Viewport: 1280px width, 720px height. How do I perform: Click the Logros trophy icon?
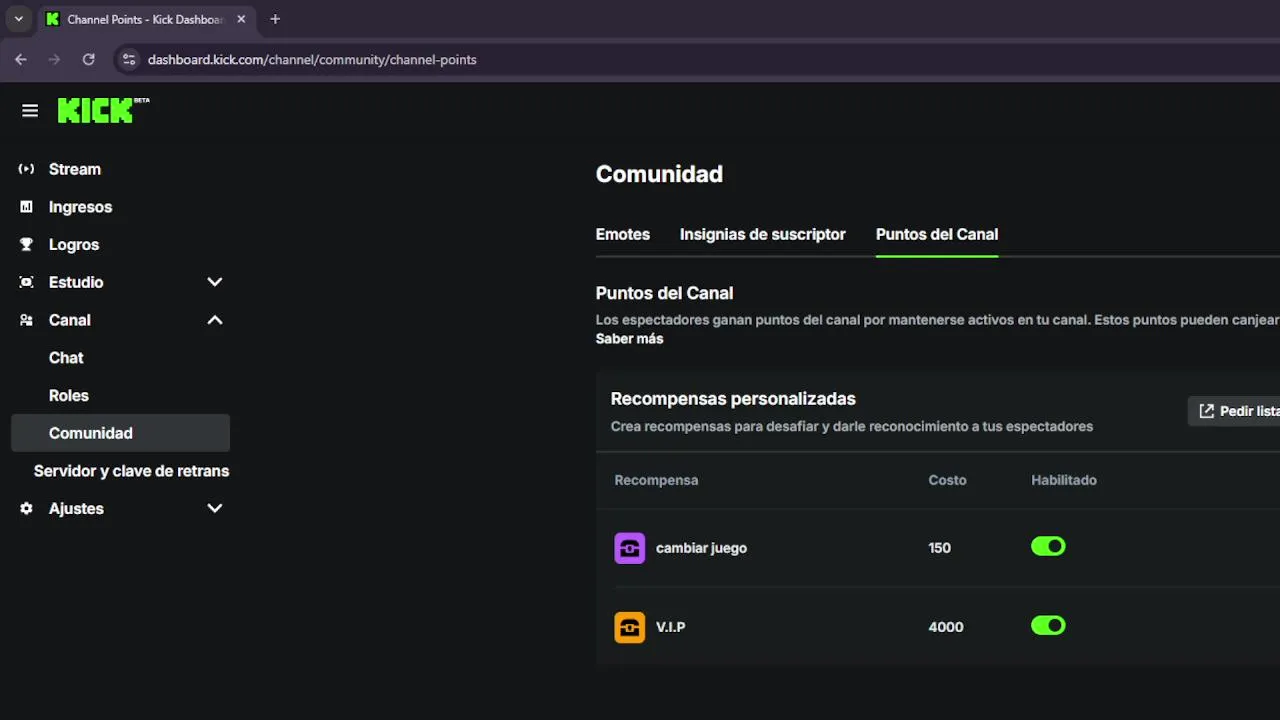click(x=27, y=245)
